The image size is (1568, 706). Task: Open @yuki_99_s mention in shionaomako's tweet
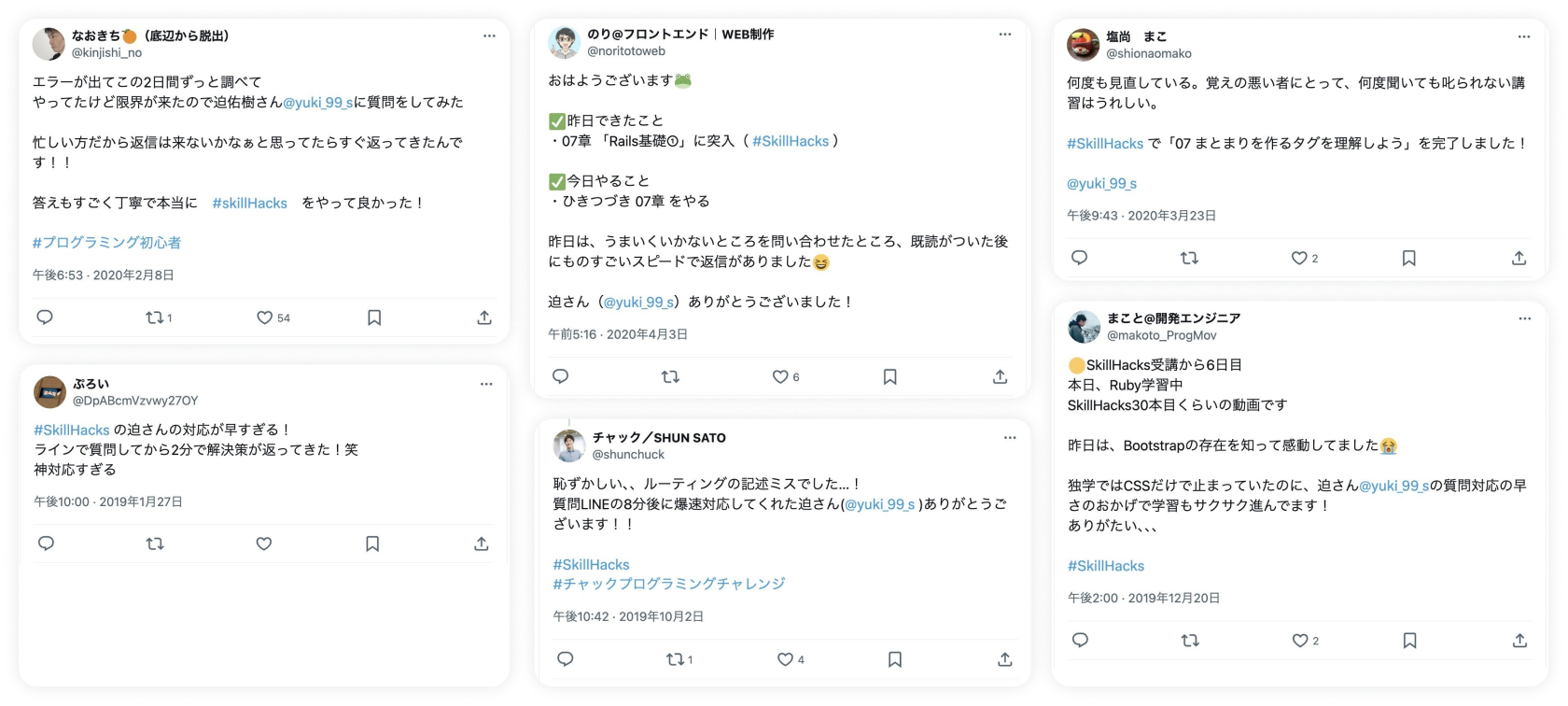coord(1101,183)
